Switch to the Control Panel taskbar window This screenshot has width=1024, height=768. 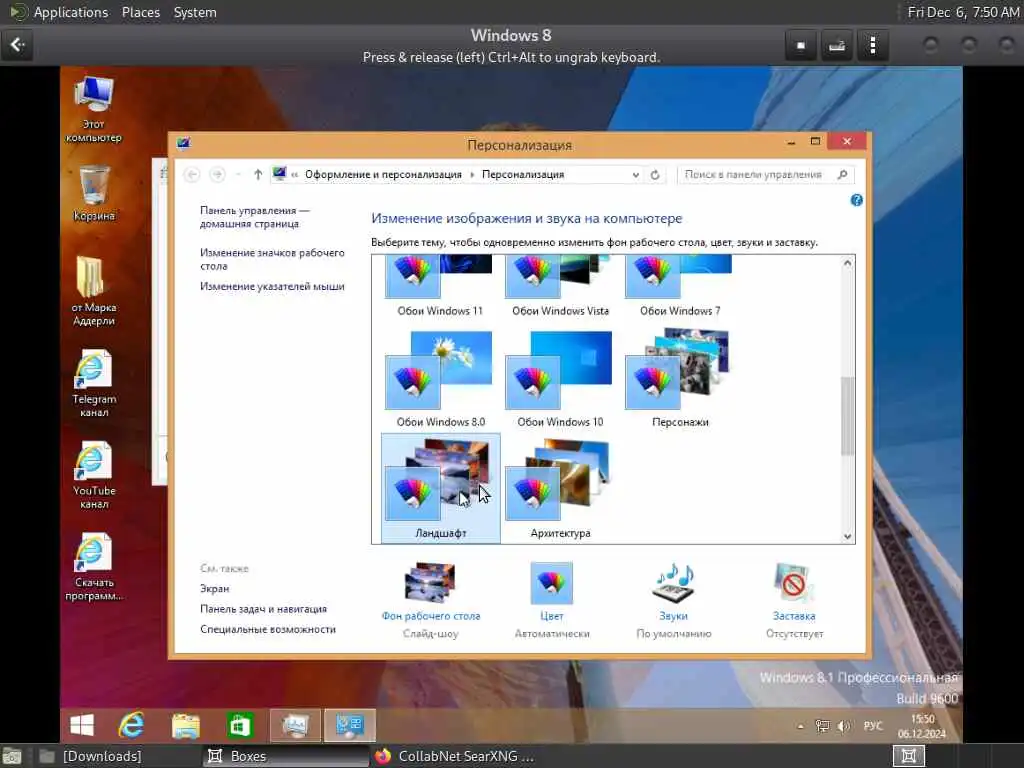[349, 725]
